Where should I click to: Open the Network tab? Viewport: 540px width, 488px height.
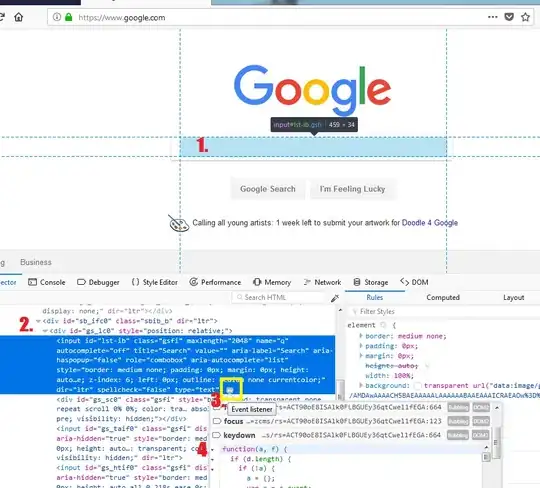322,282
